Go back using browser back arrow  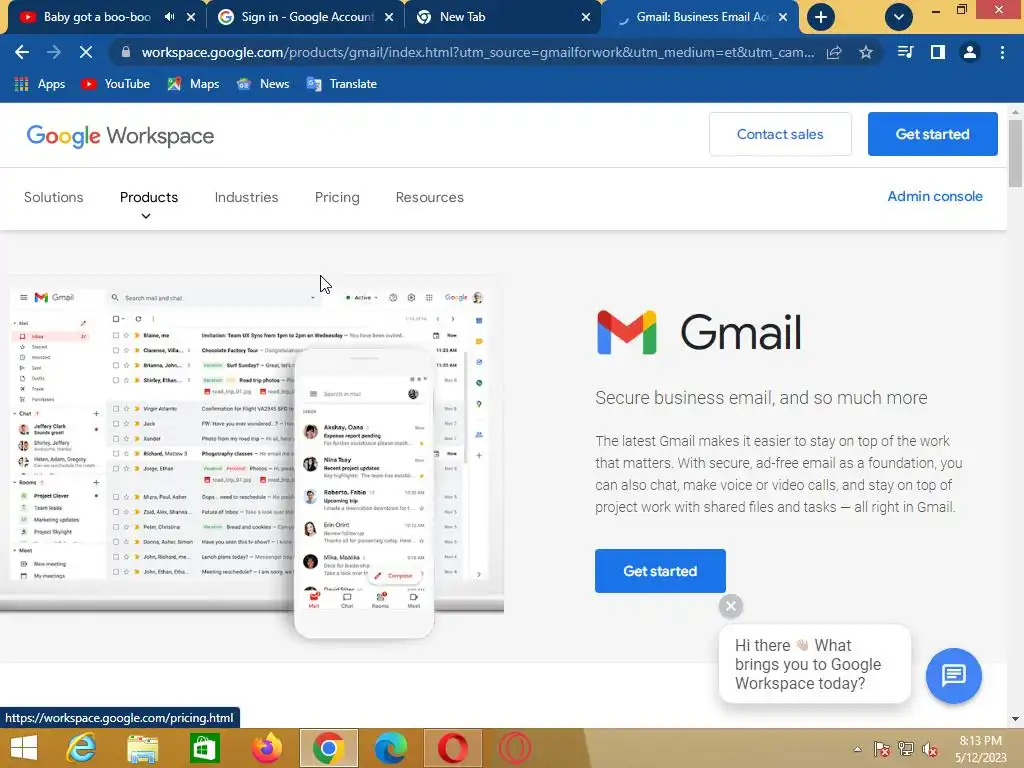[x=22, y=52]
